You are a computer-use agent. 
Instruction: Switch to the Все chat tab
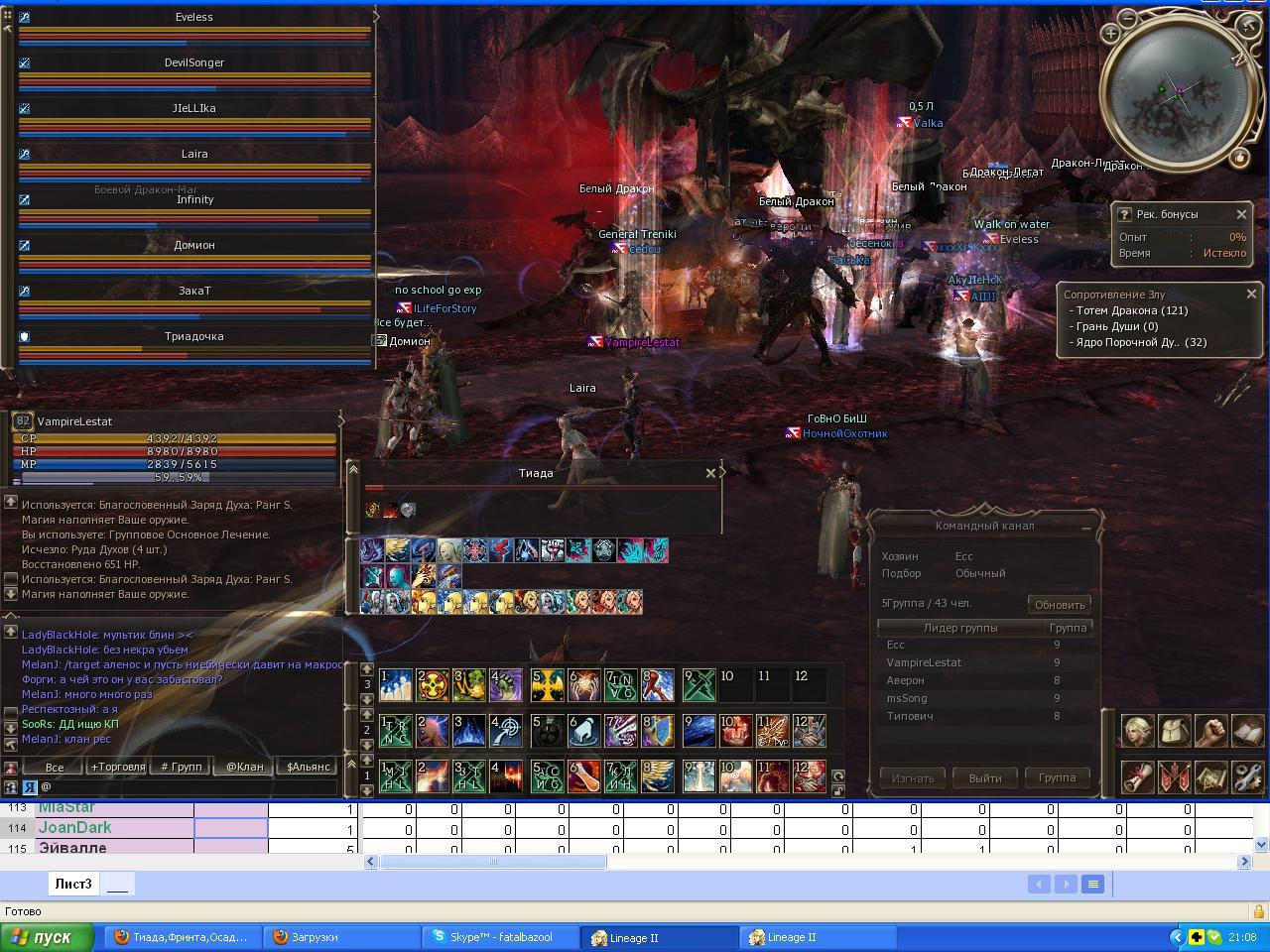coord(55,767)
